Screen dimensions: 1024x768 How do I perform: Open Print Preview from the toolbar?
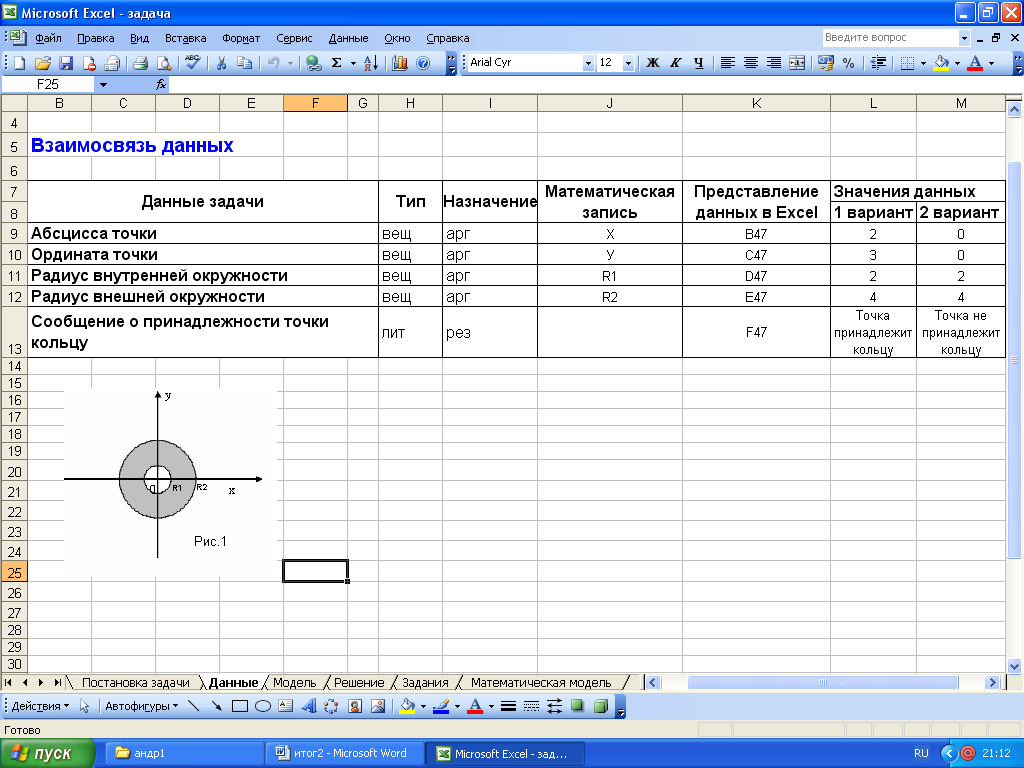164,62
